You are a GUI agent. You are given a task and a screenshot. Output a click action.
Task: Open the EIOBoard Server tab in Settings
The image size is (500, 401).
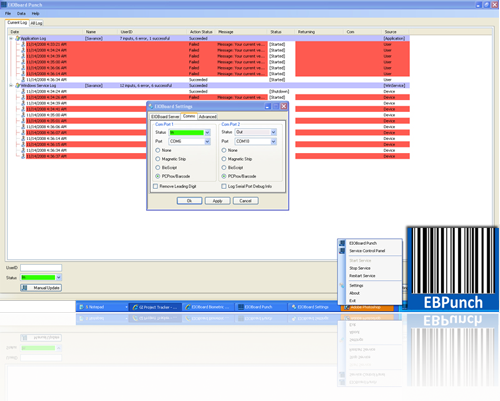tap(165, 117)
